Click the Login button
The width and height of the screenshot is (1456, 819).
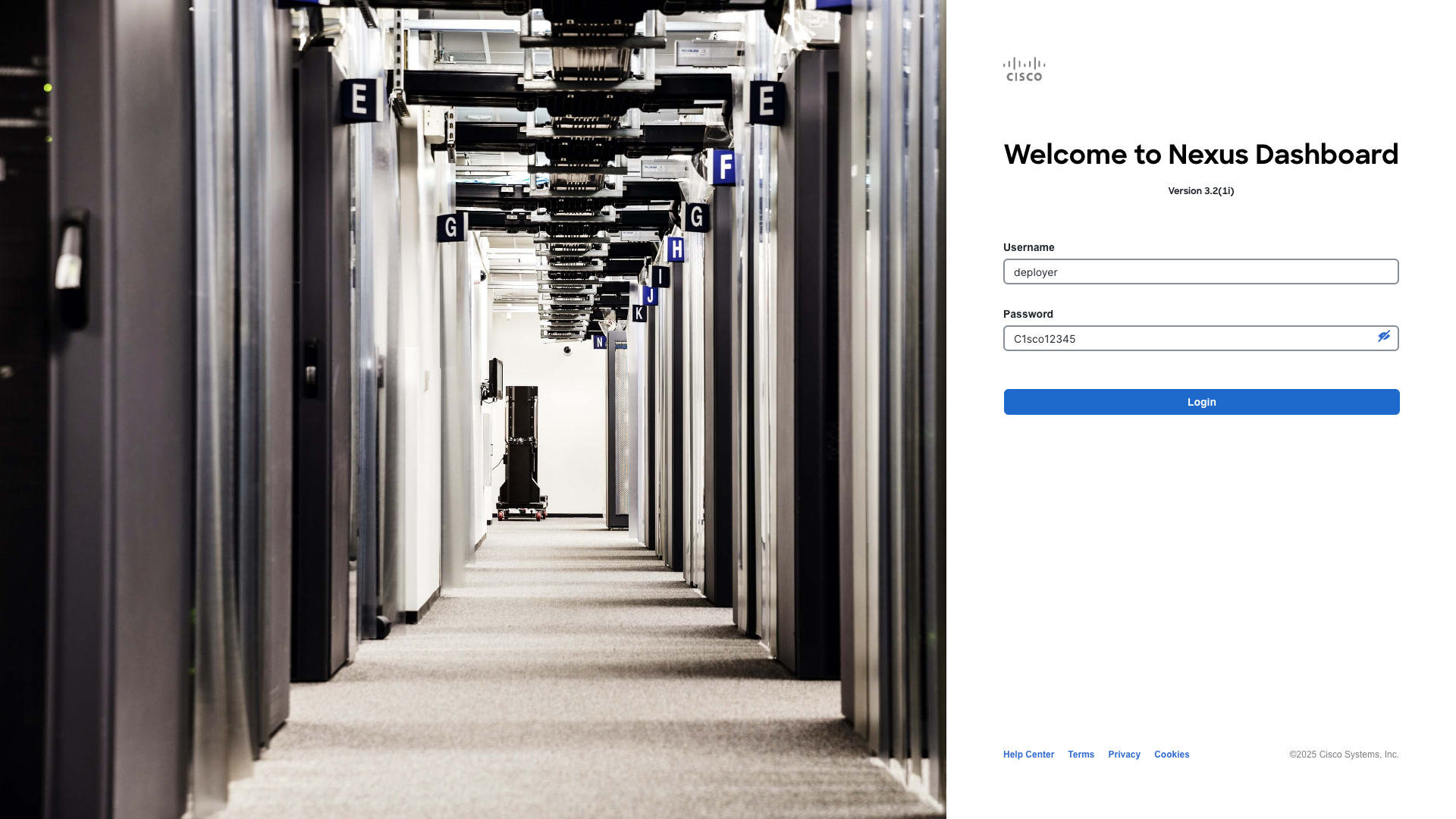click(1201, 402)
